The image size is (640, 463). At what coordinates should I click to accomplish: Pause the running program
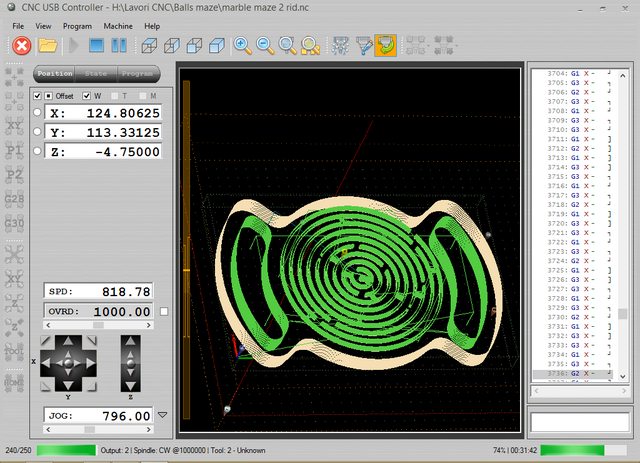(x=119, y=45)
